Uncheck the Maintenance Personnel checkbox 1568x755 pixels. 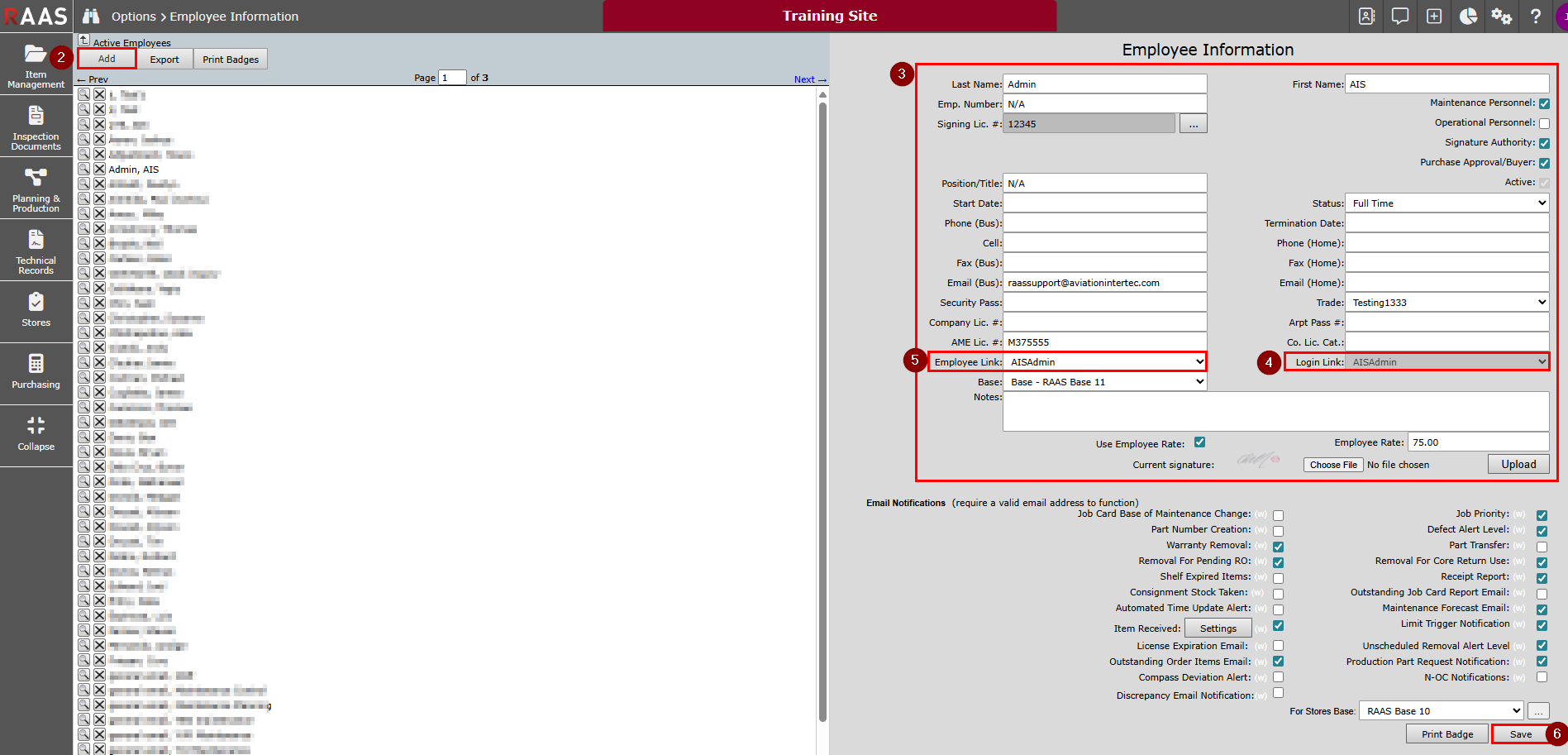click(x=1544, y=103)
